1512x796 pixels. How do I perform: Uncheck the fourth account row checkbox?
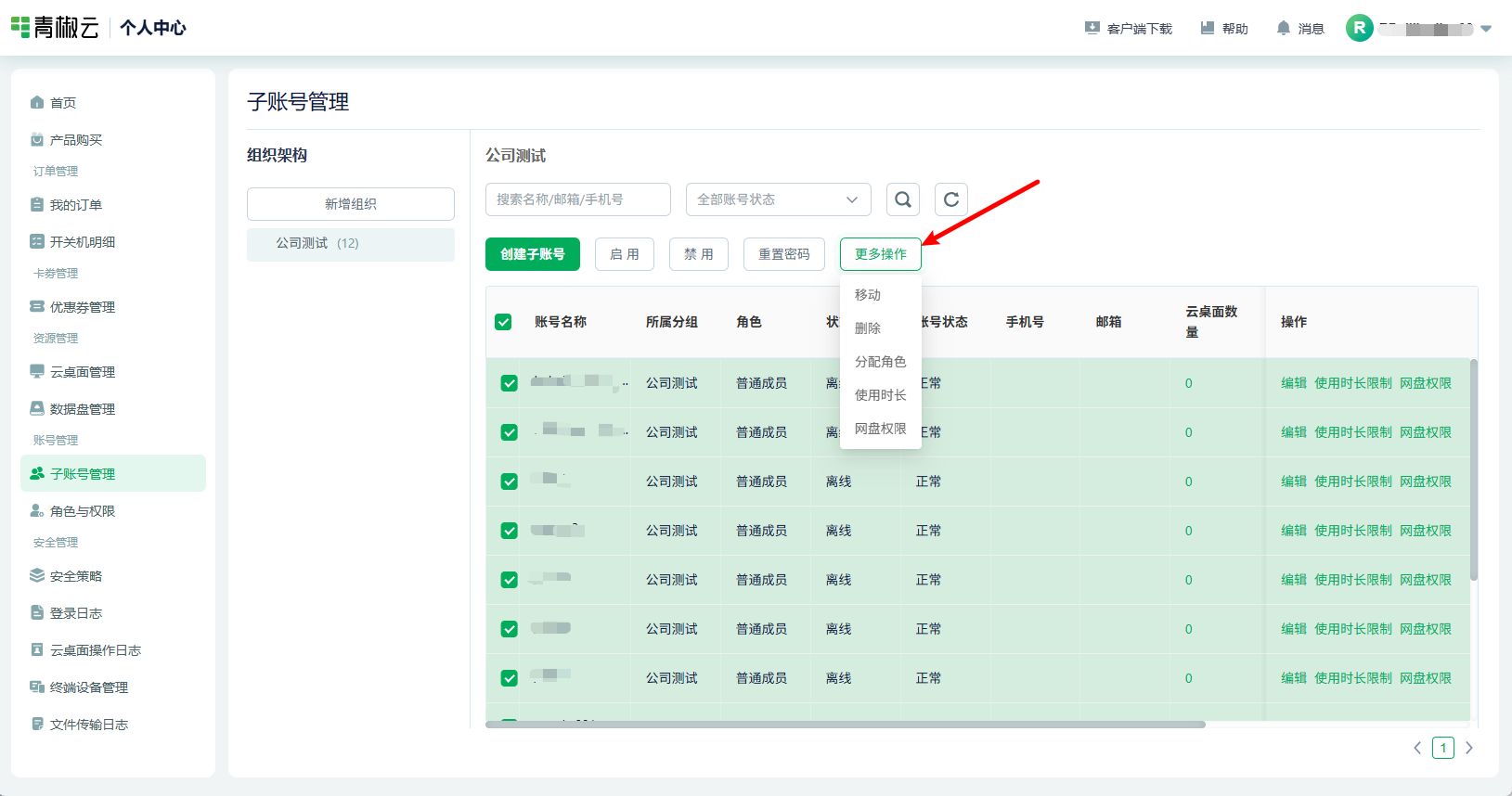click(x=509, y=531)
